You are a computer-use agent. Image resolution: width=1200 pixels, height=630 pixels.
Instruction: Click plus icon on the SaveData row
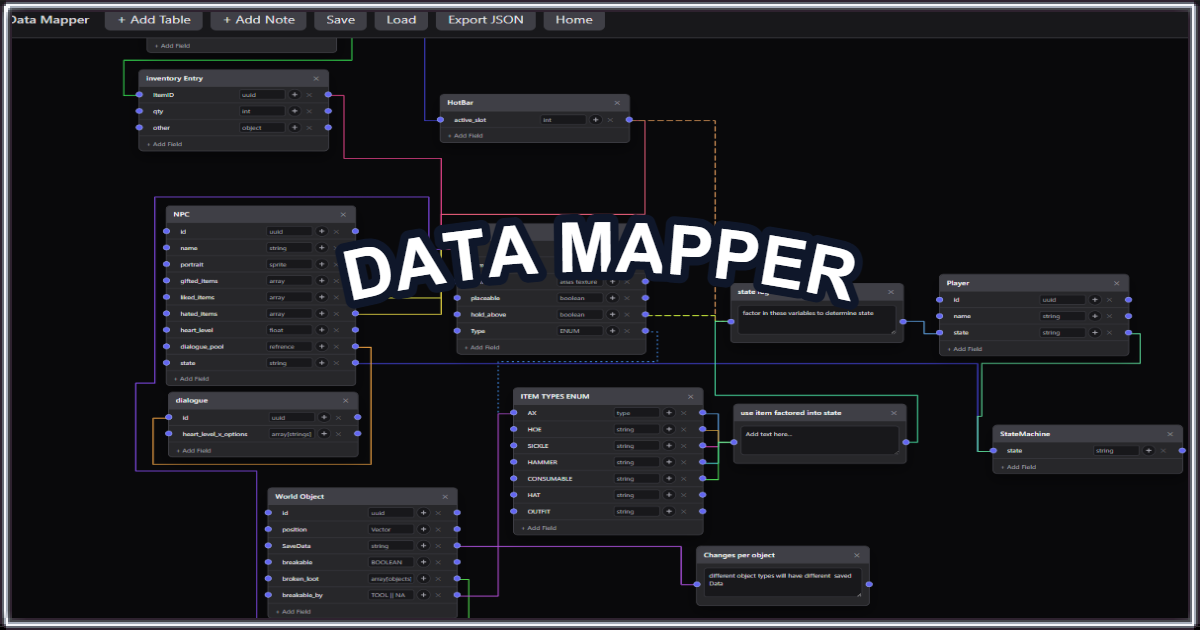423,546
